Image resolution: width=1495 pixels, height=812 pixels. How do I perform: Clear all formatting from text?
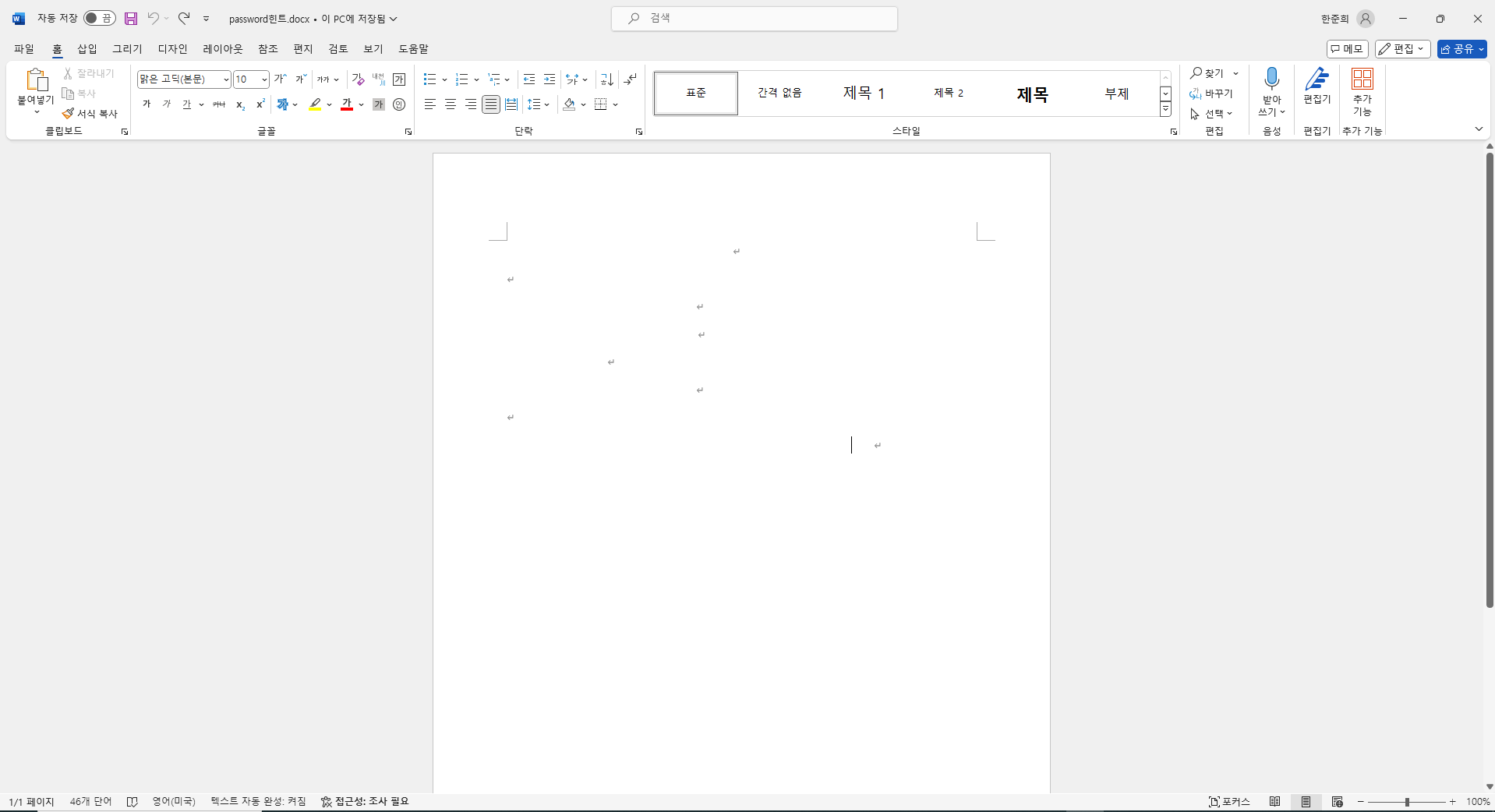click(358, 79)
